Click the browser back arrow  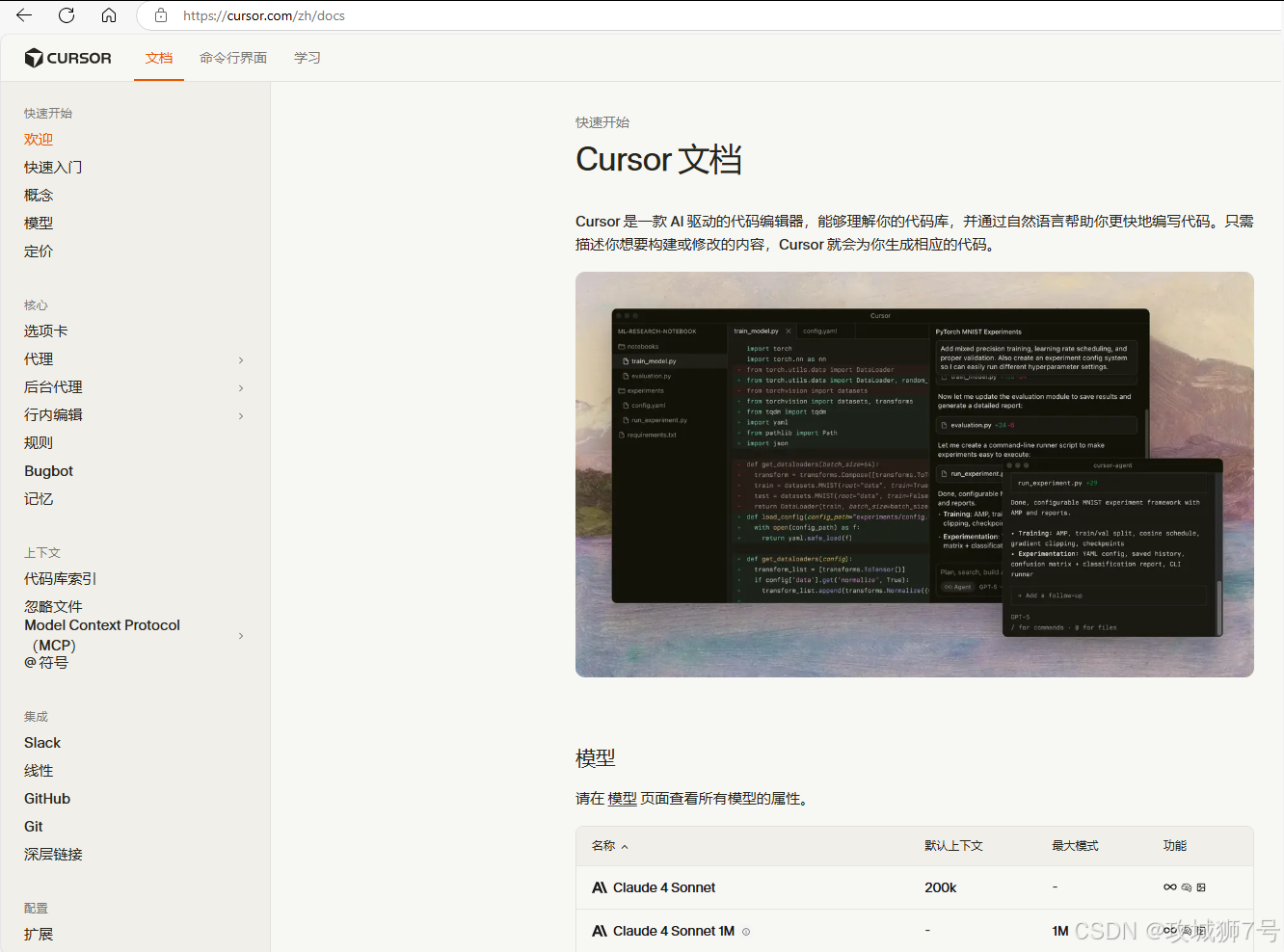(x=24, y=15)
